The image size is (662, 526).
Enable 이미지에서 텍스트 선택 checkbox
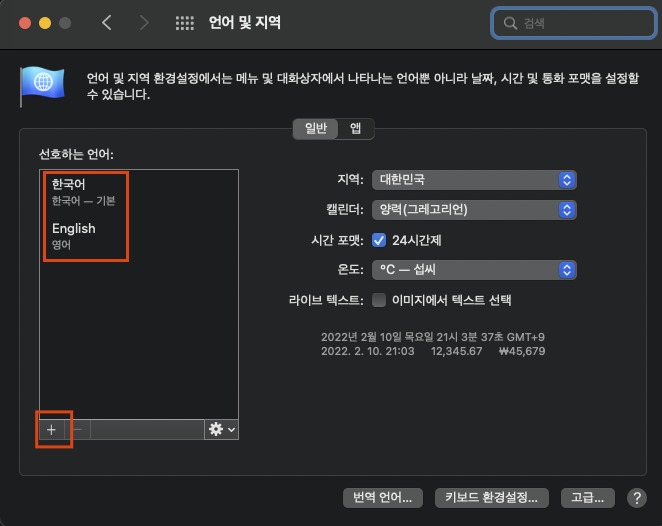point(379,300)
